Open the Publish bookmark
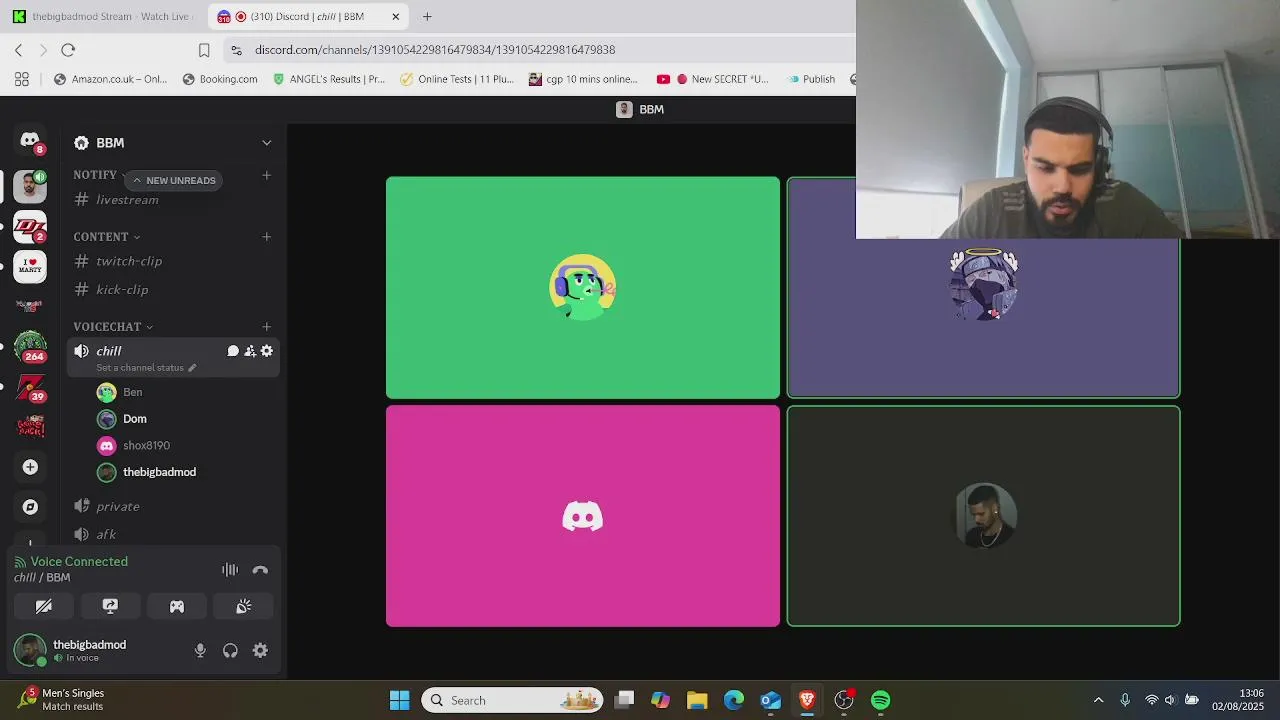 811,79
